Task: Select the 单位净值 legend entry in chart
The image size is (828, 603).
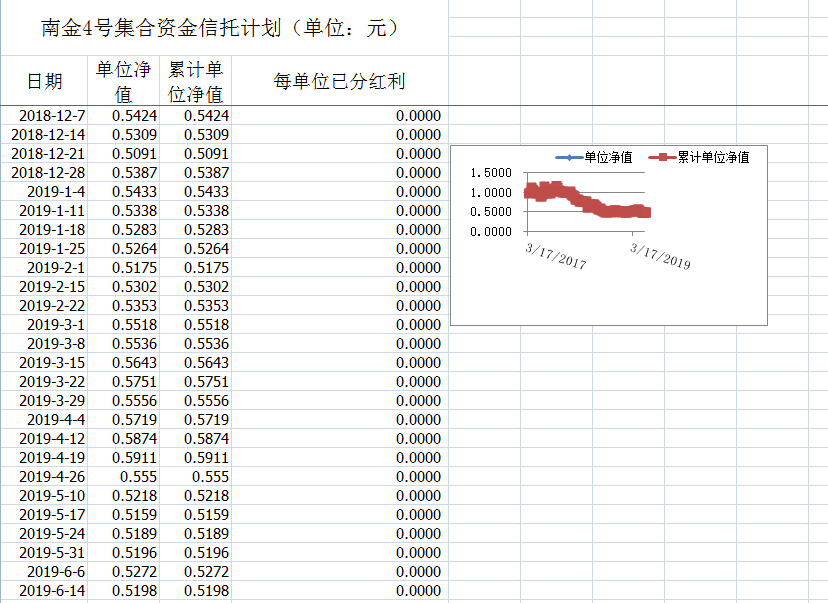Action: point(594,157)
